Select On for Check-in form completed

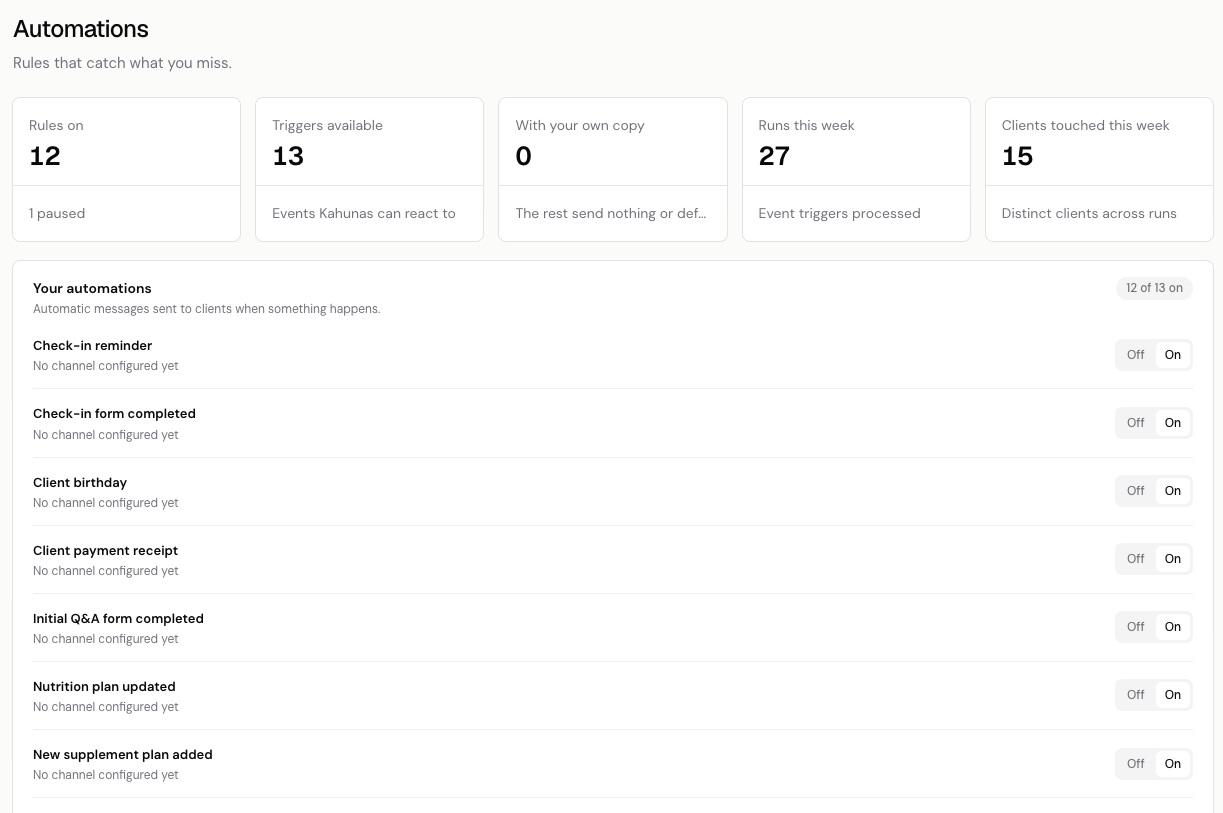(1173, 423)
